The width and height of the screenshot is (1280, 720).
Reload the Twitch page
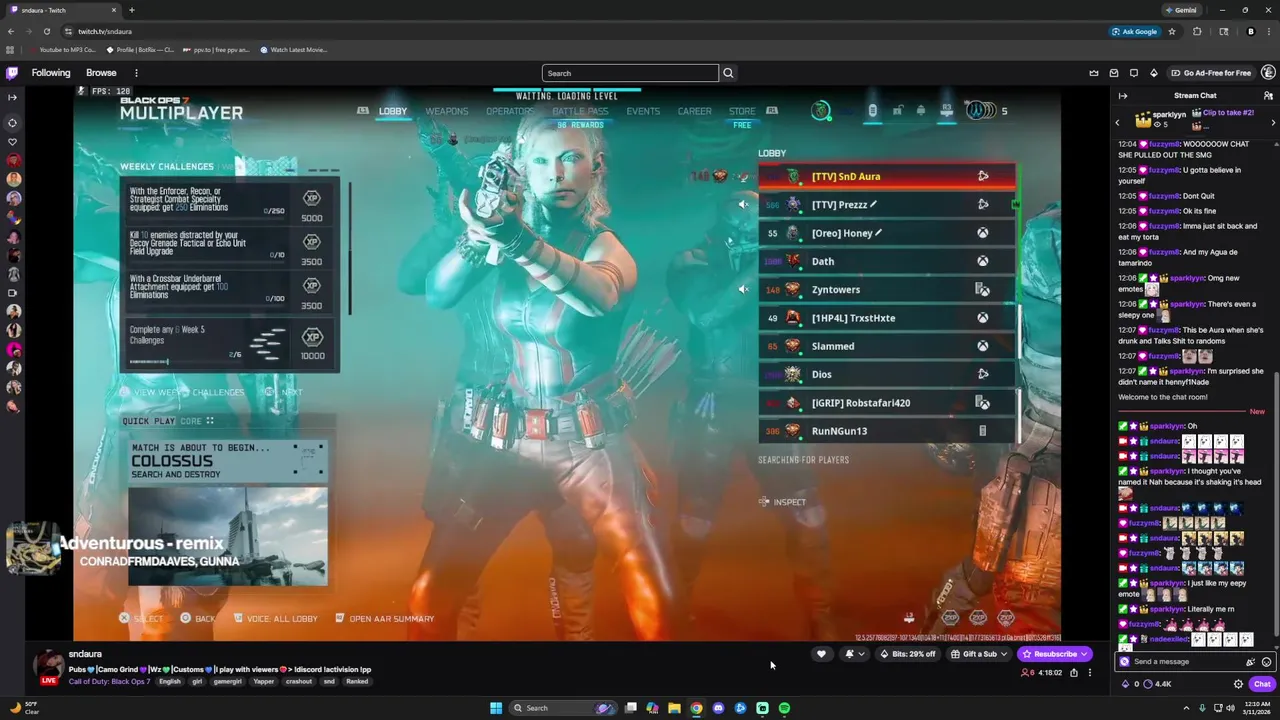click(x=46, y=31)
